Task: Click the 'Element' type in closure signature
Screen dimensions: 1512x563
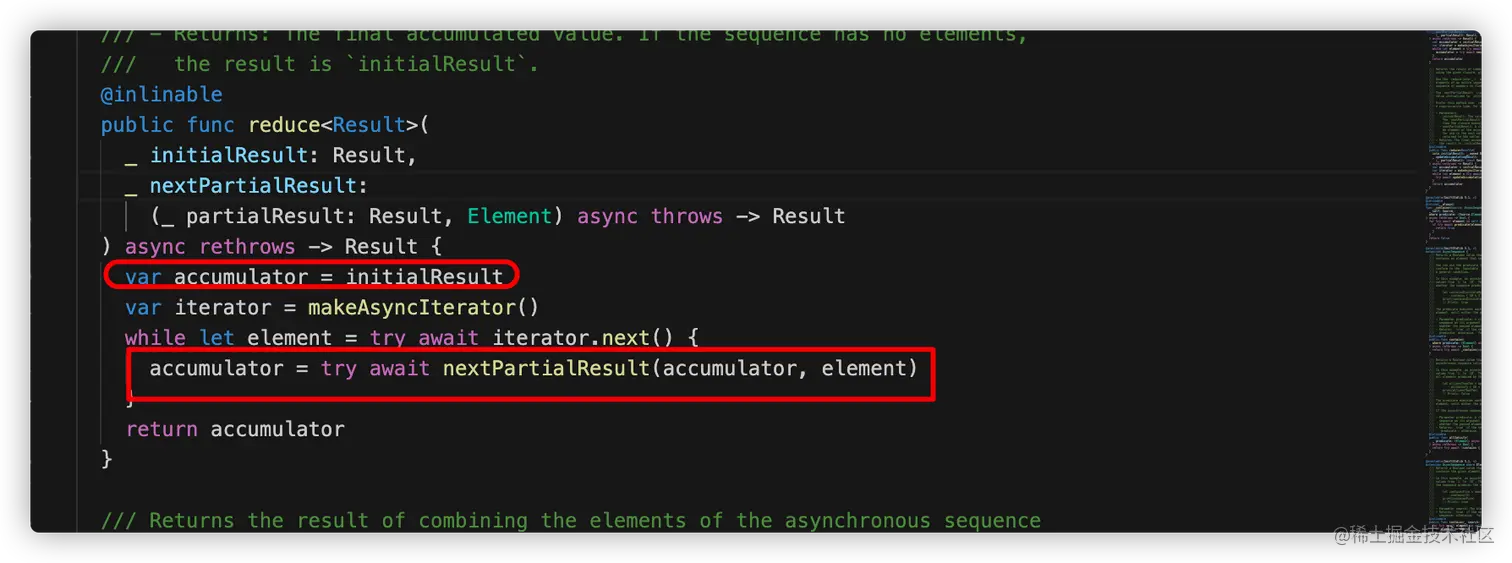Action: (509, 216)
